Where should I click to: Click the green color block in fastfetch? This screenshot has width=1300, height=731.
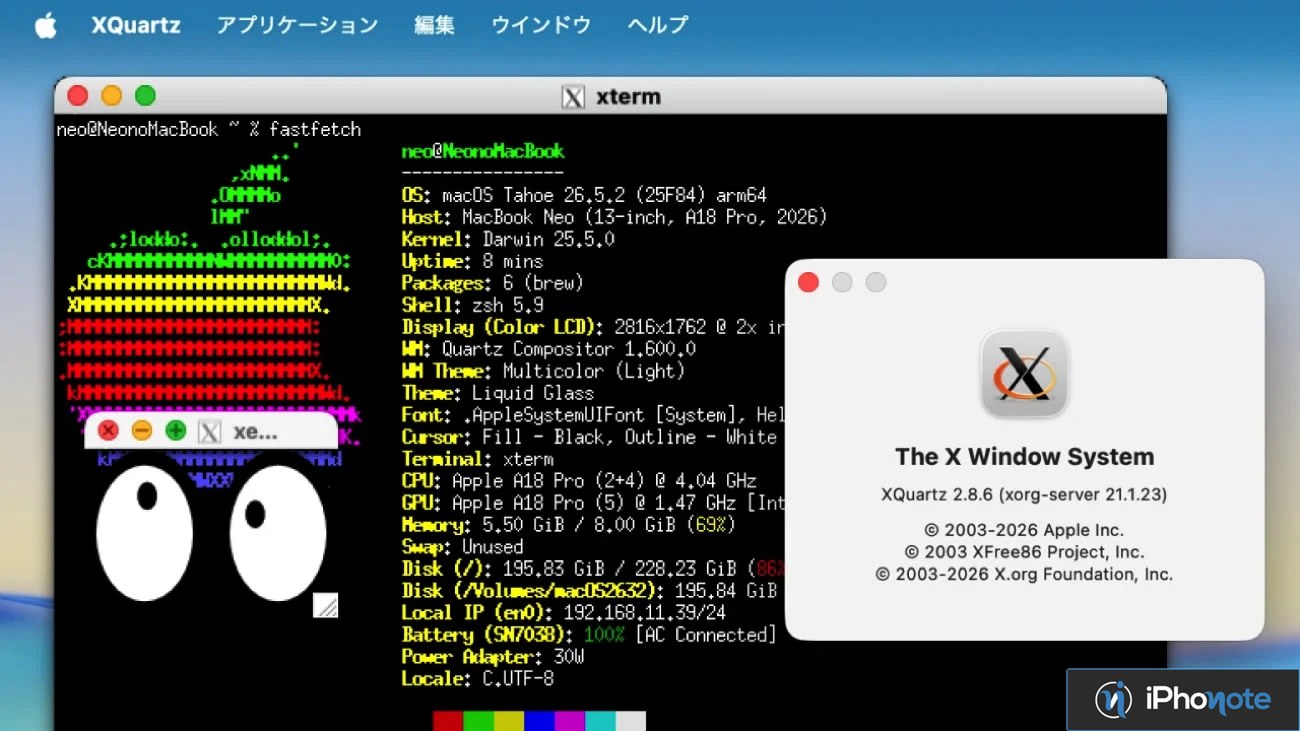click(x=478, y=721)
